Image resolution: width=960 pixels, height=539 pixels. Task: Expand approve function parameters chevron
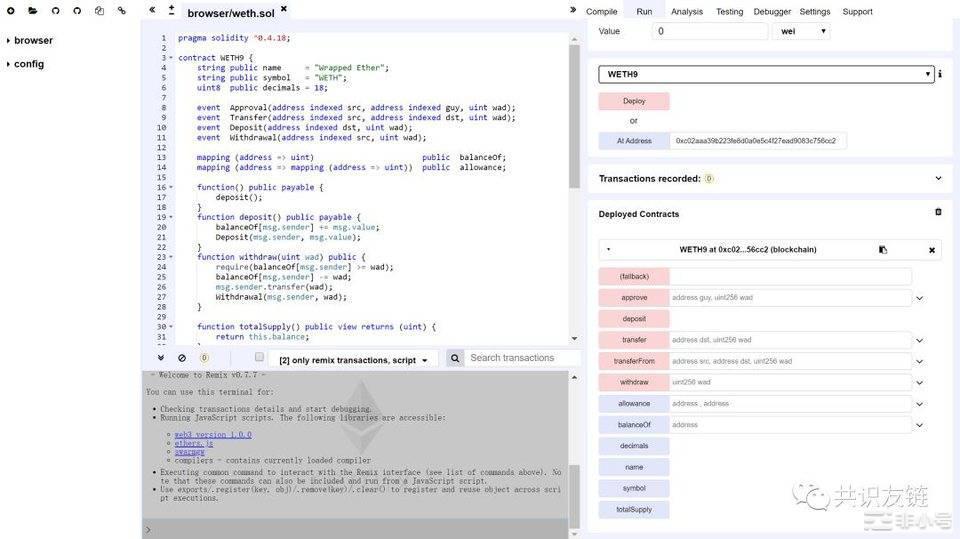(919, 298)
